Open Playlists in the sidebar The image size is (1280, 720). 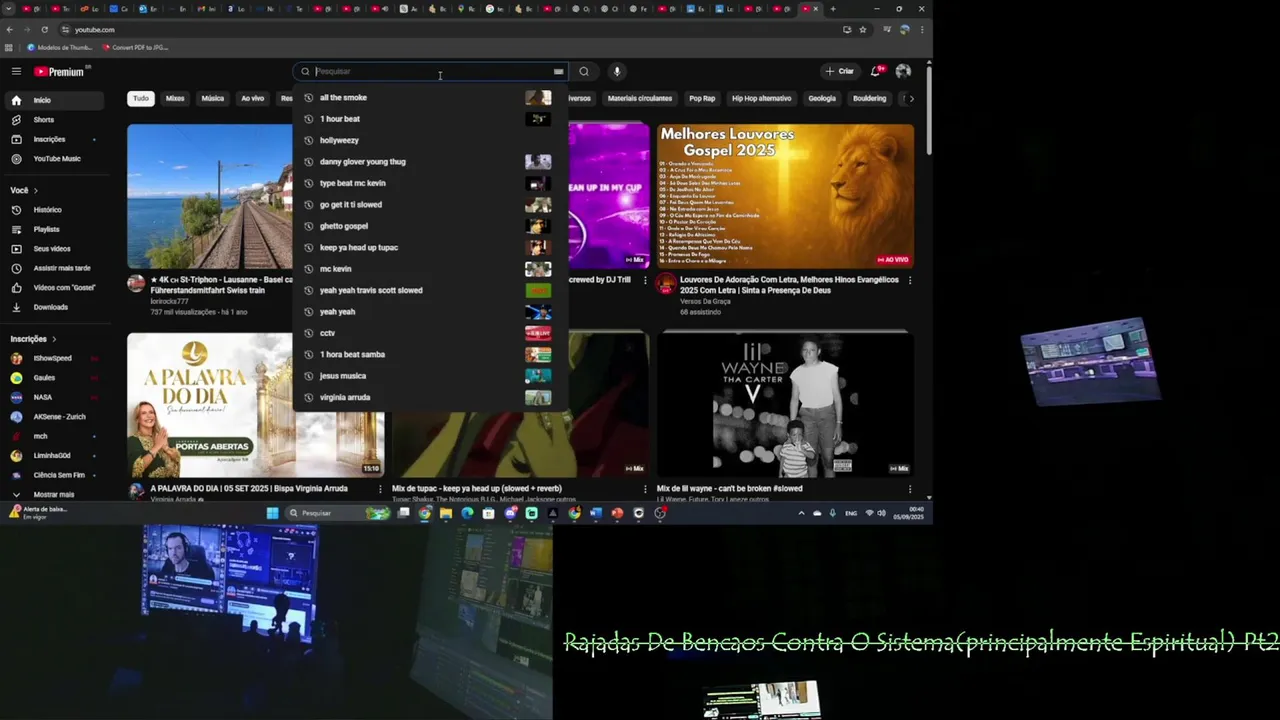point(53,229)
